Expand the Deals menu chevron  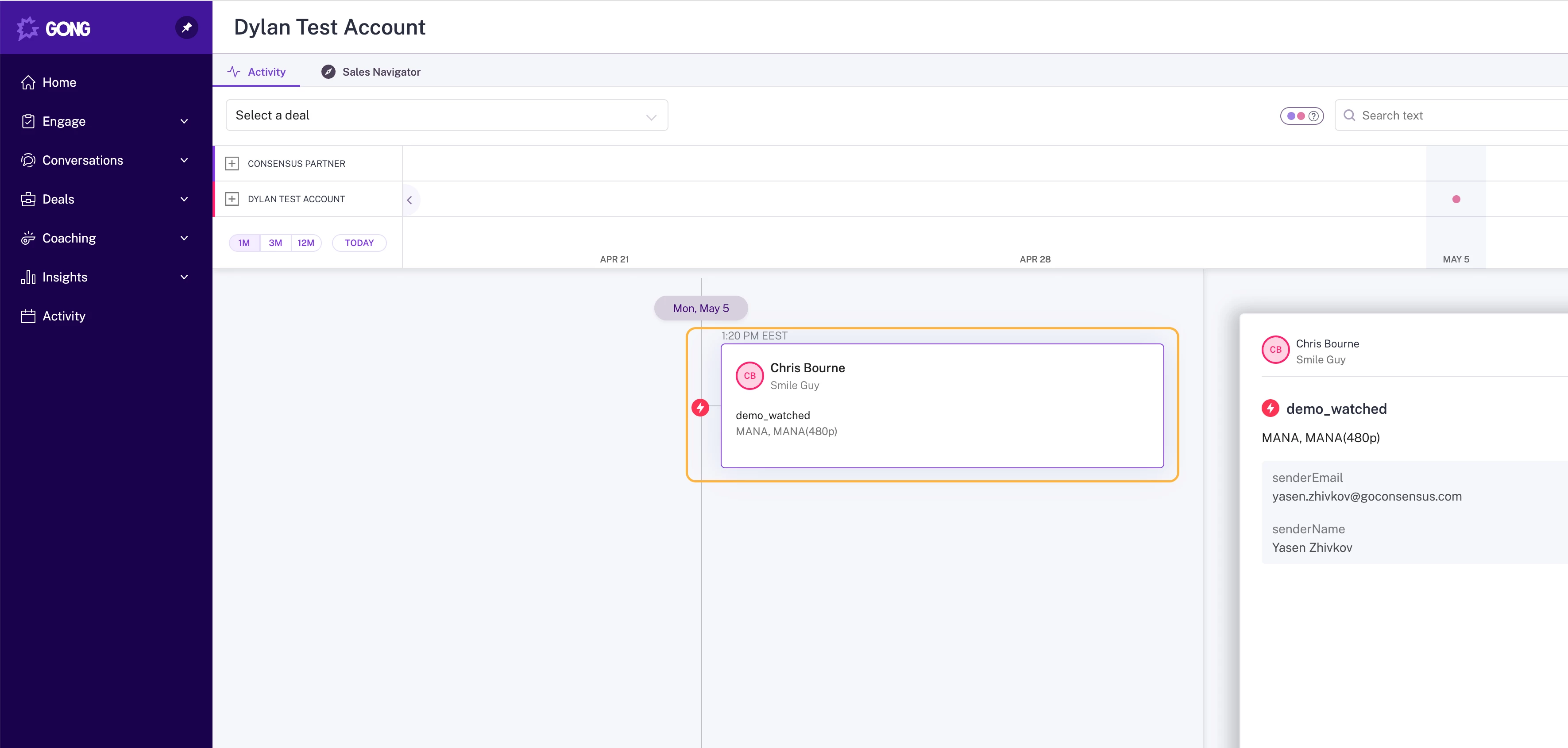pos(185,199)
